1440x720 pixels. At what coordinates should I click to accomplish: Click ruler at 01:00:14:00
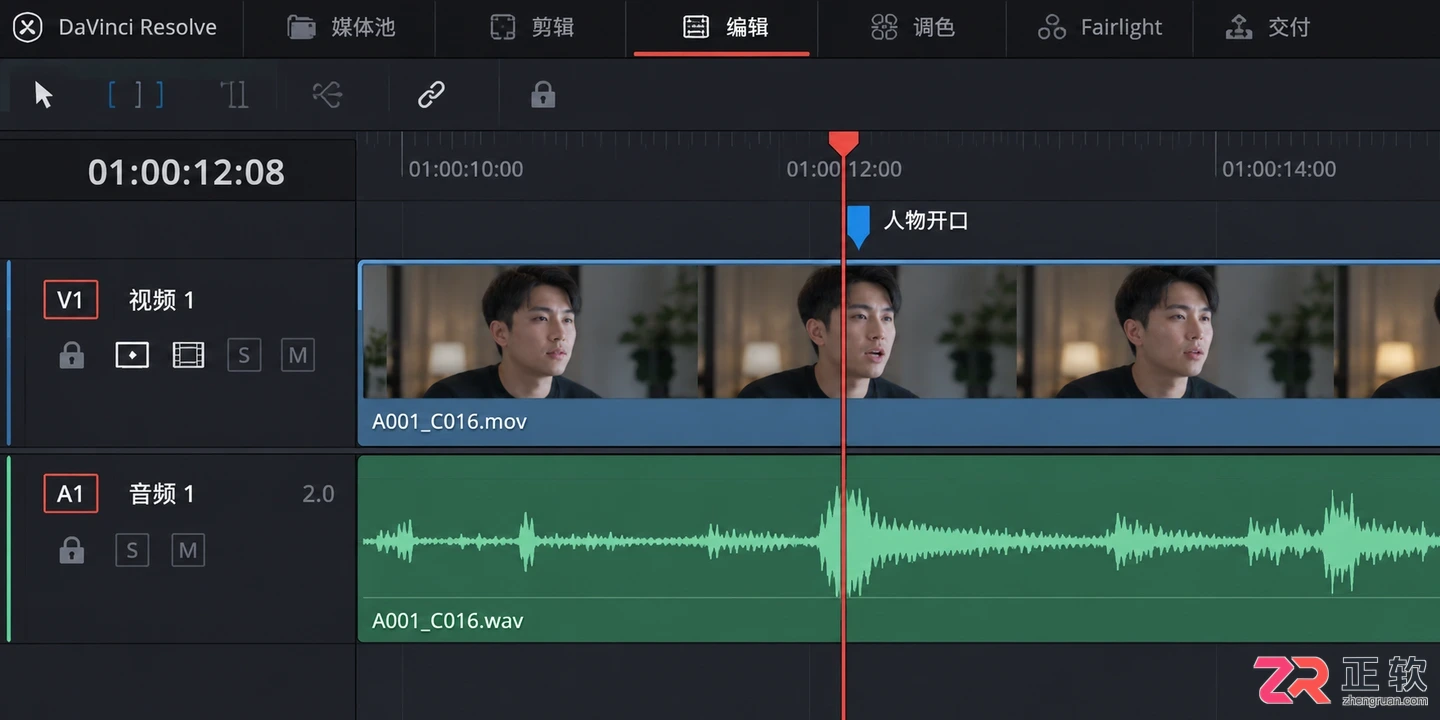coord(1279,169)
